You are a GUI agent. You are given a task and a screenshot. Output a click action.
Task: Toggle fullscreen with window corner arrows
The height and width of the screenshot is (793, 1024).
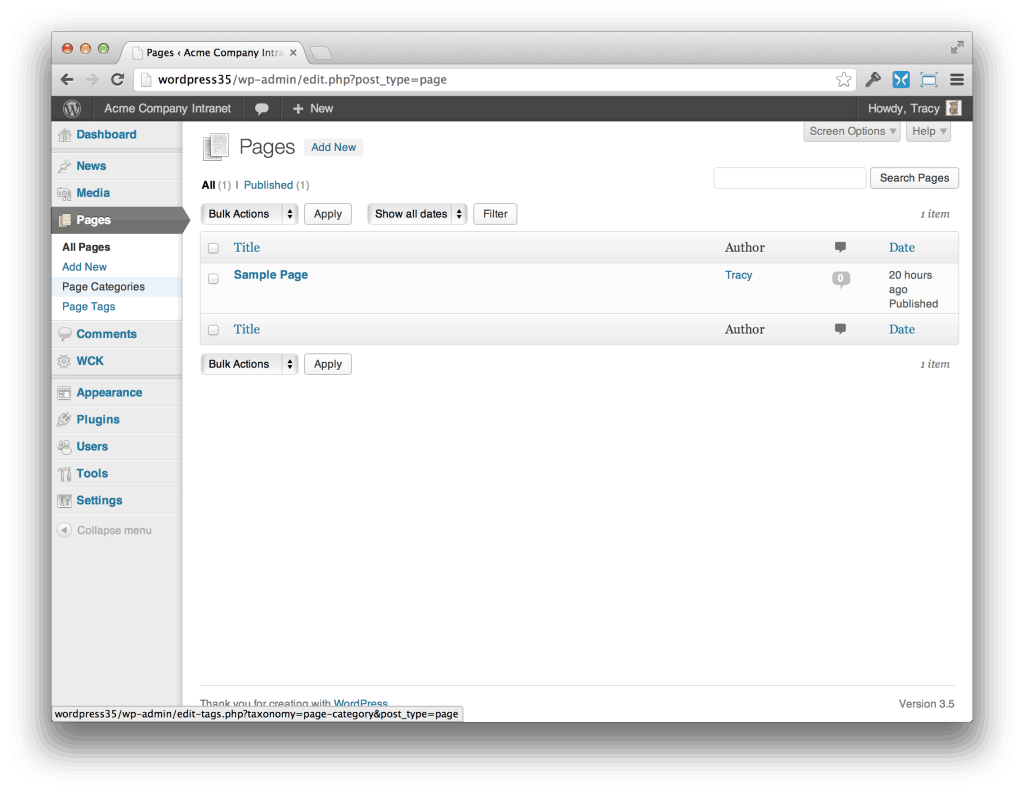click(957, 48)
